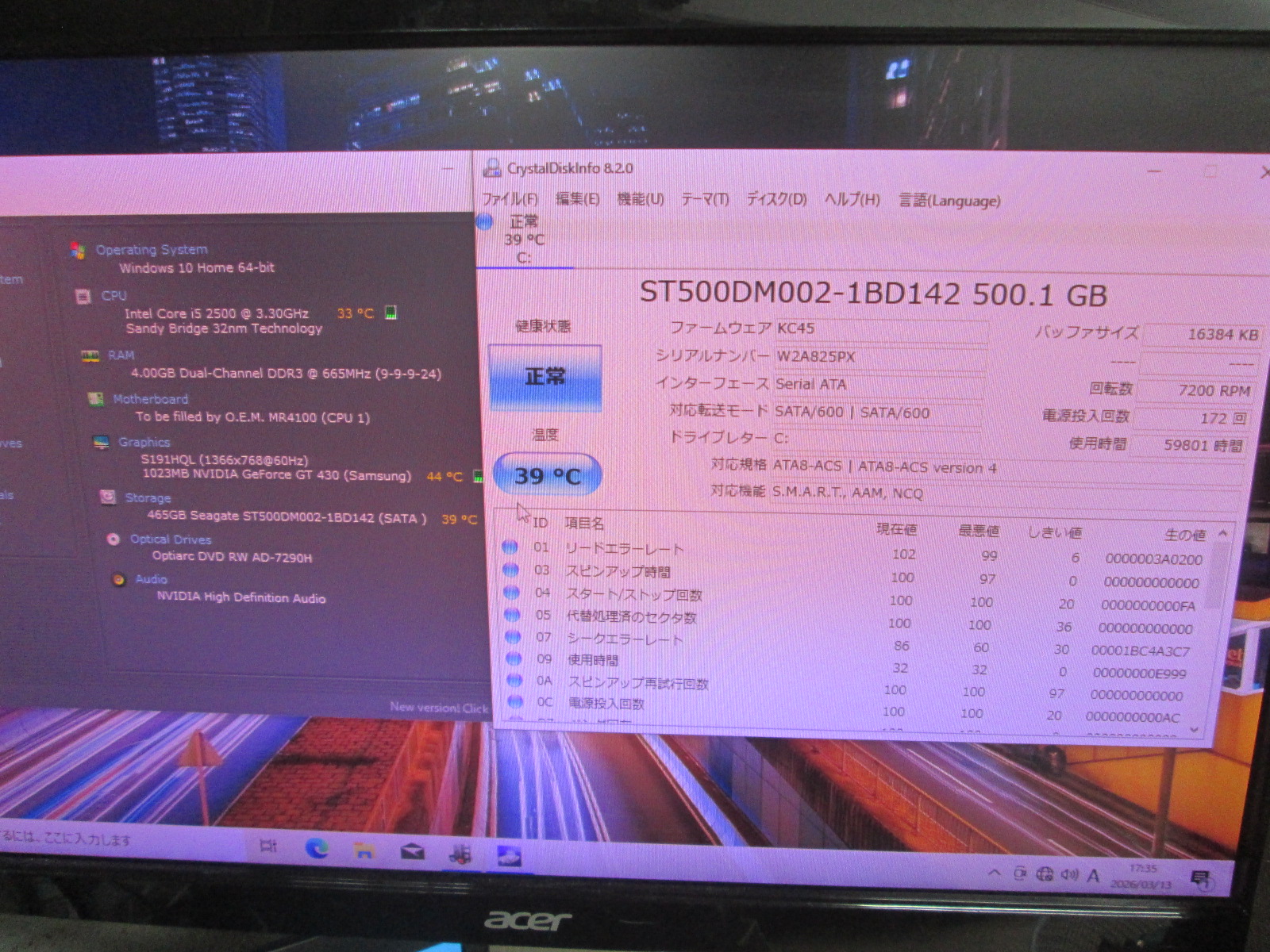
Task: Open File Explorer from the taskbar
Action: tap(364, 851)
